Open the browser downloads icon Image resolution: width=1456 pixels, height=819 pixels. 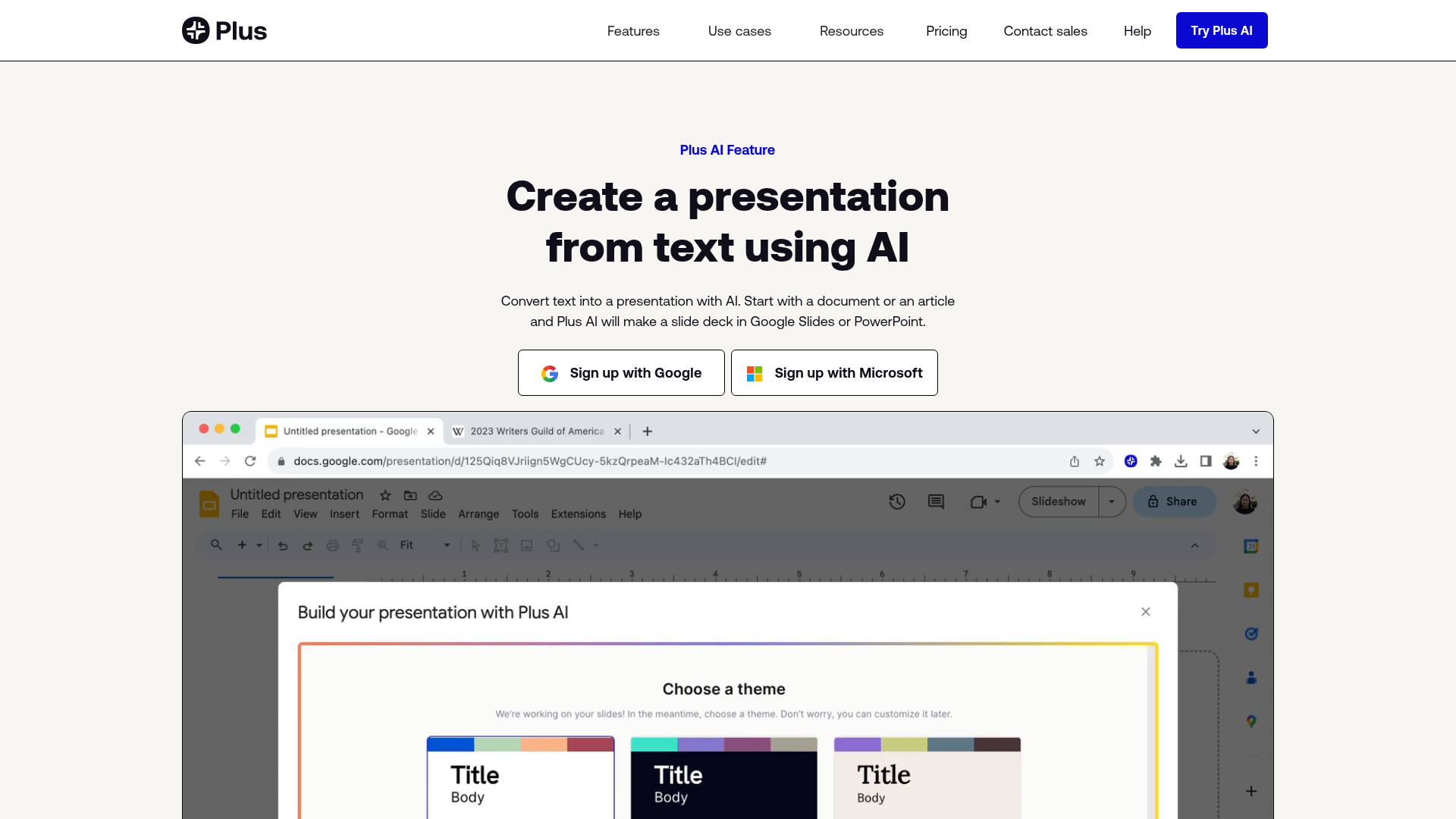tap(1181, 461)
